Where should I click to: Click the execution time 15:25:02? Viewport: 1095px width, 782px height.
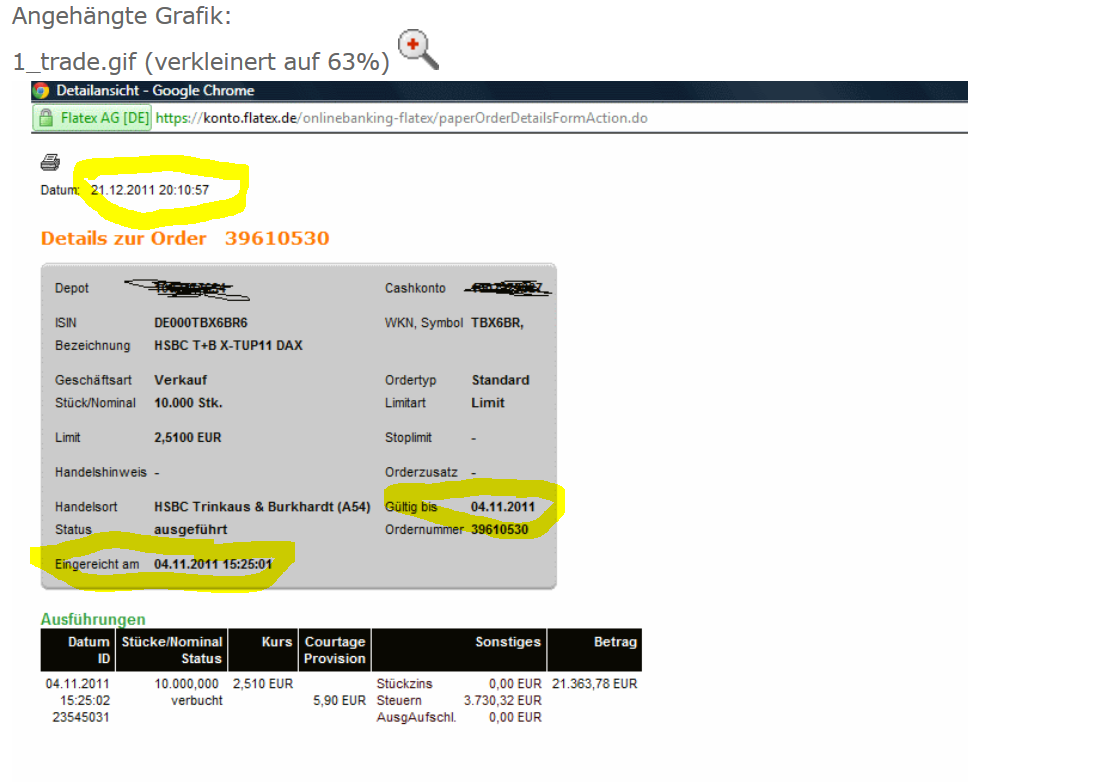tap(85, 700)
